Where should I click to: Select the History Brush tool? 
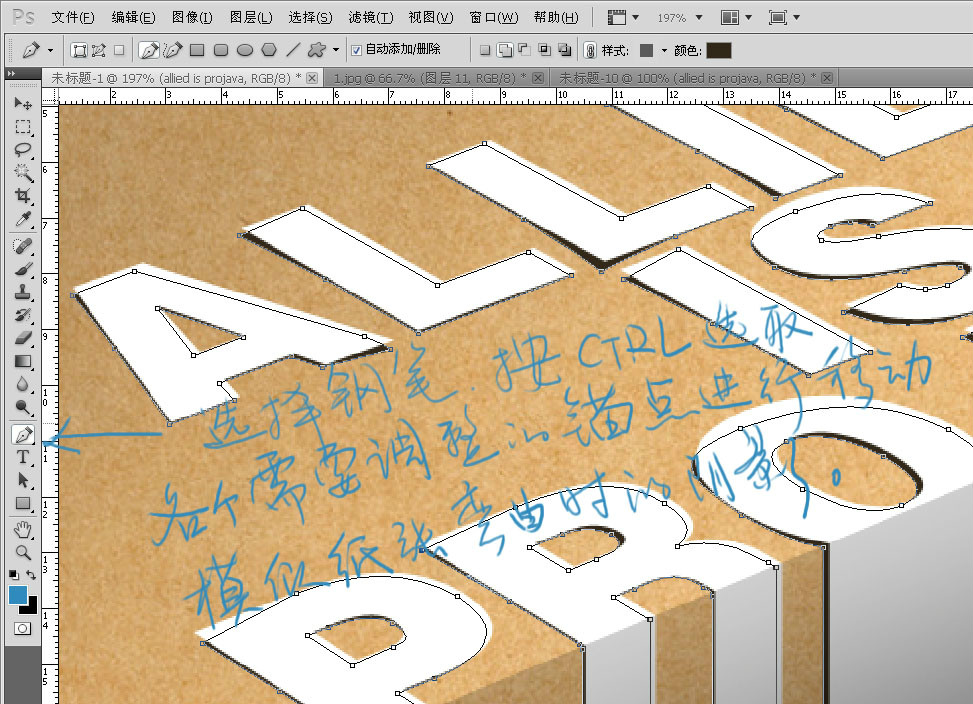[23, 315]
